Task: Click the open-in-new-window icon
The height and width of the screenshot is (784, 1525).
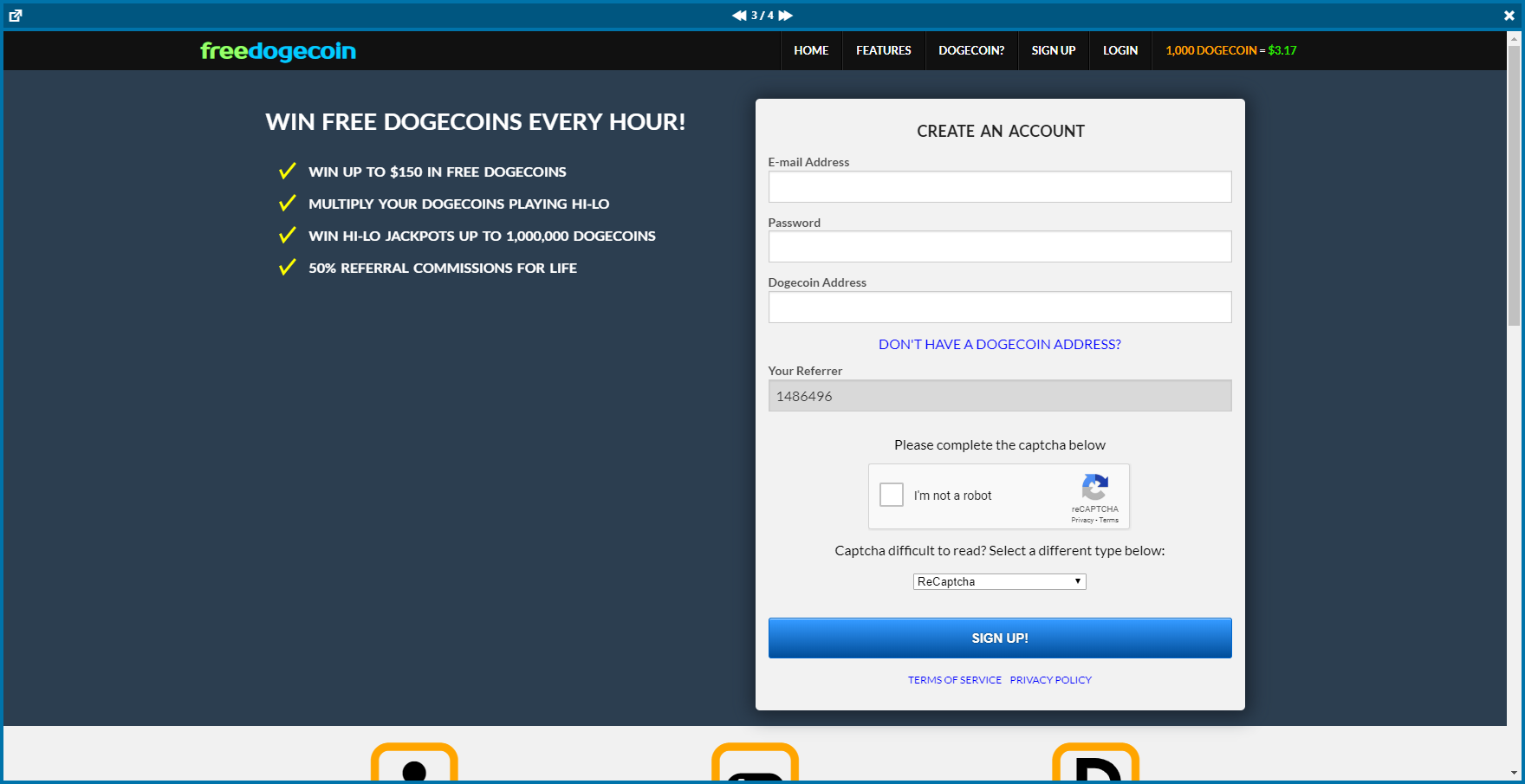Action: 16,16
